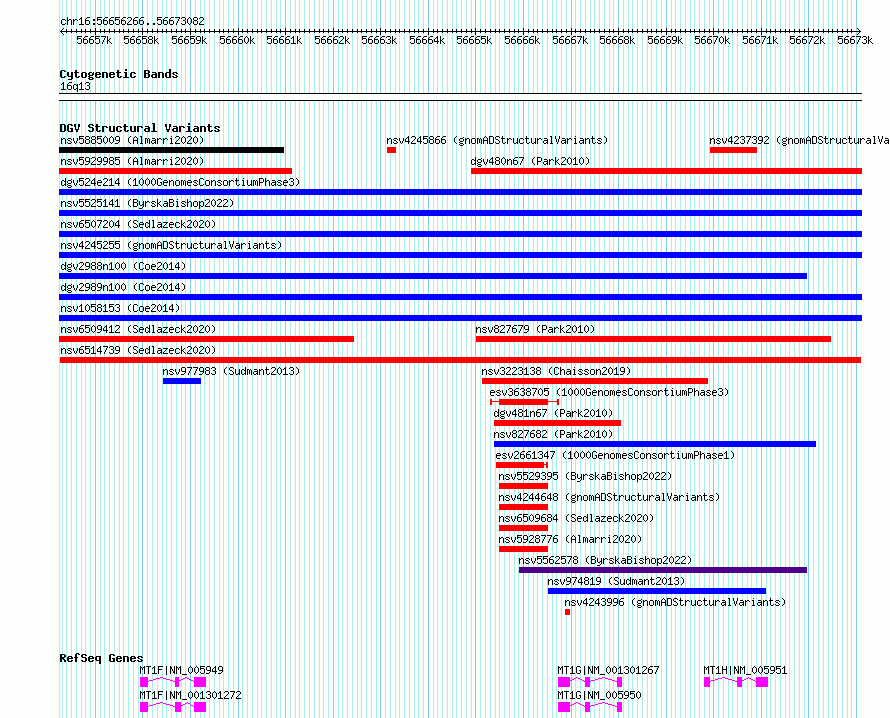Click the nsv4244648 (gnomADStructuralVariants) red bar
This screenshot has width=890, height=718.
click(x=523, y=507)
